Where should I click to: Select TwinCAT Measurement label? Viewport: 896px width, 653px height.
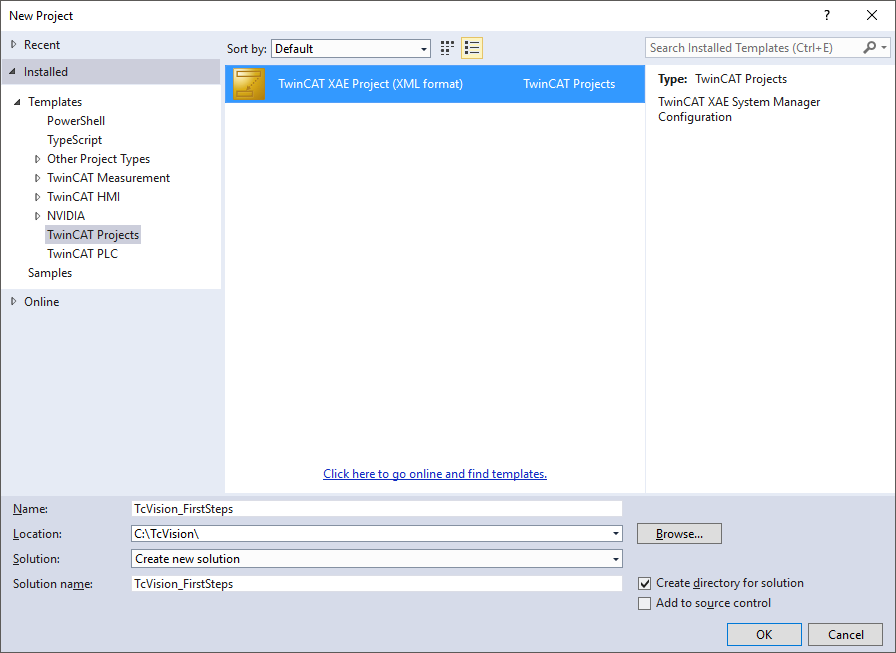coord(109,178)
